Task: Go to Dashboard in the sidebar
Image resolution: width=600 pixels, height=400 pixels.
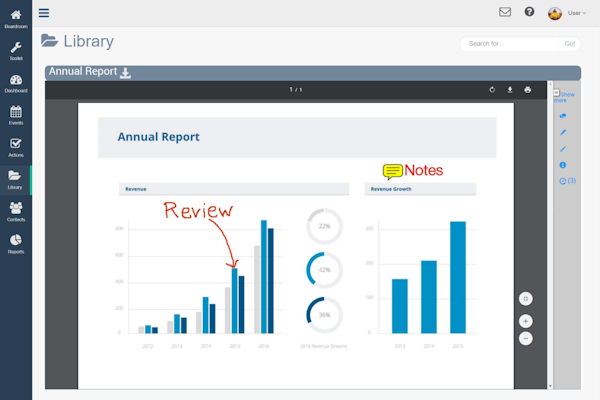Action: 16,81
